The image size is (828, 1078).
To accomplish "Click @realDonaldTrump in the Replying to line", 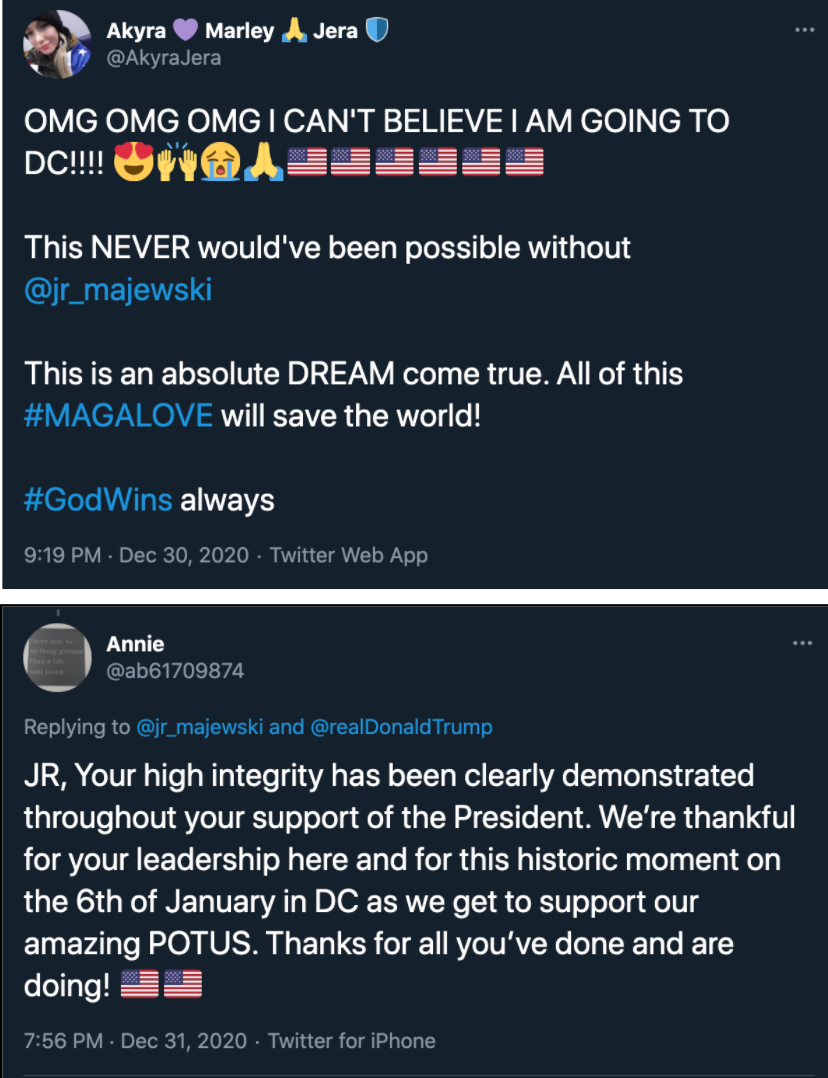I will (401, 727).
